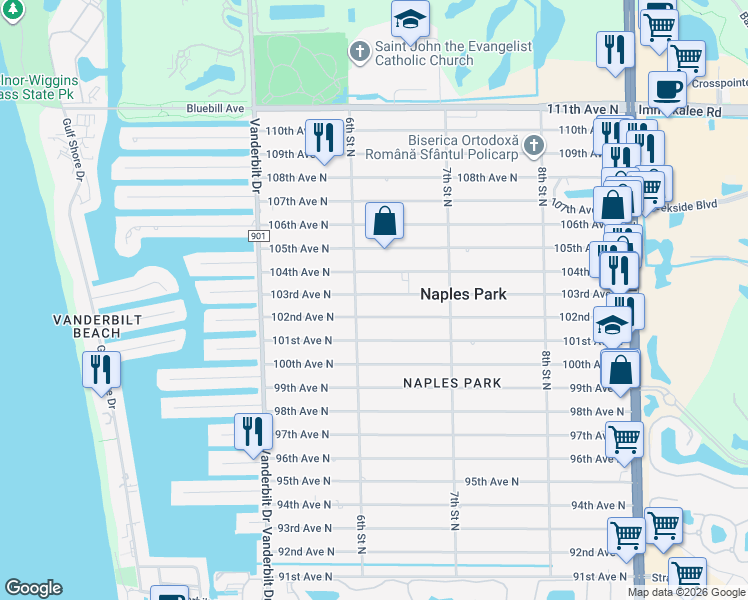Click the Map data ©2026 Google attribution
This screenshot has height=600, width=748.
[687, 593]
